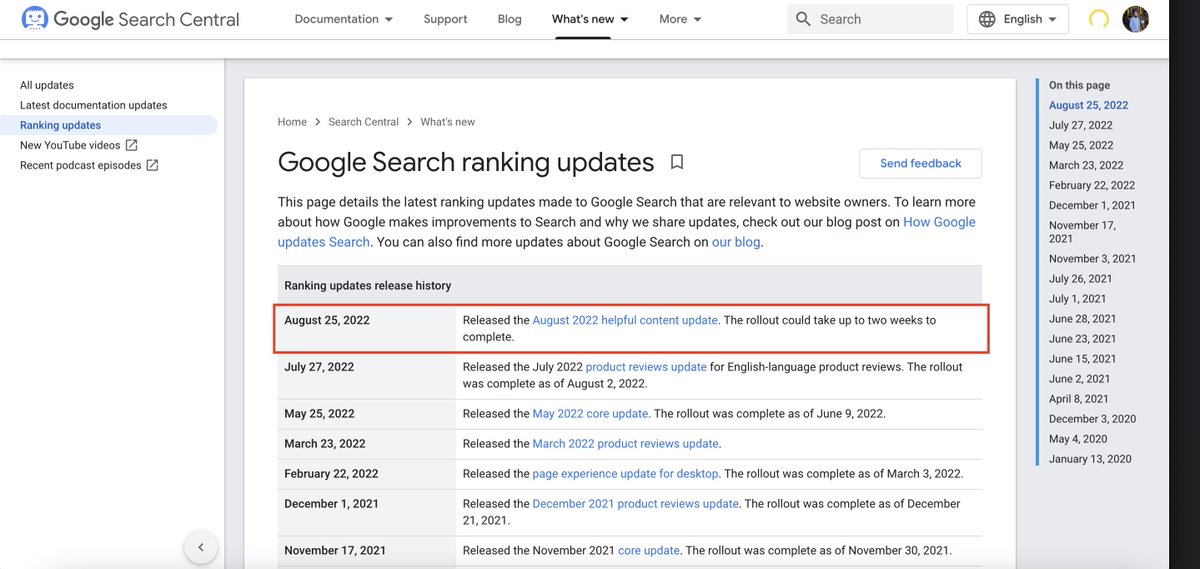Viewport: 1200px width, 569px height.
Task: Jump to April 8, 2021 in On this page
Action: [x=1079, y=398]
